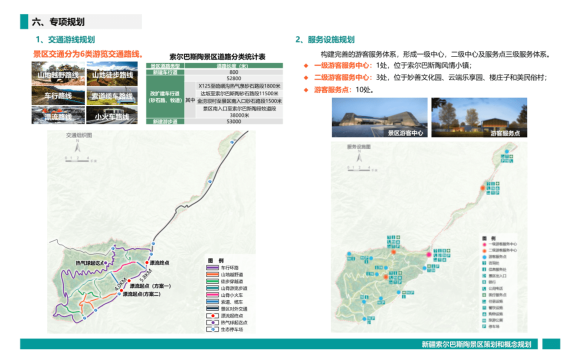This screenshot has height=360, width=570.
Task: Click the red 漂流终点 marker on map
Action: [147, 263]
